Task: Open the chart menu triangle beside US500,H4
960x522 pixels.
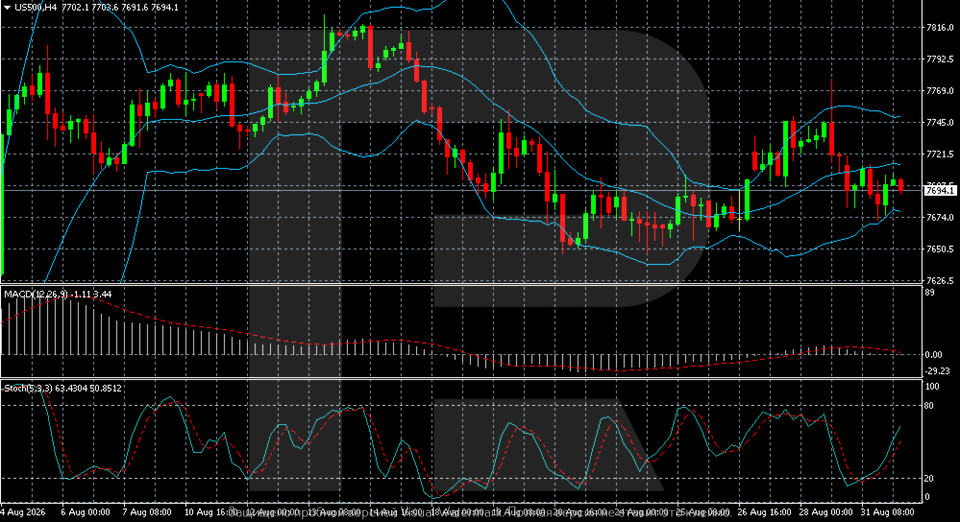Action: (x=7, y=7)
